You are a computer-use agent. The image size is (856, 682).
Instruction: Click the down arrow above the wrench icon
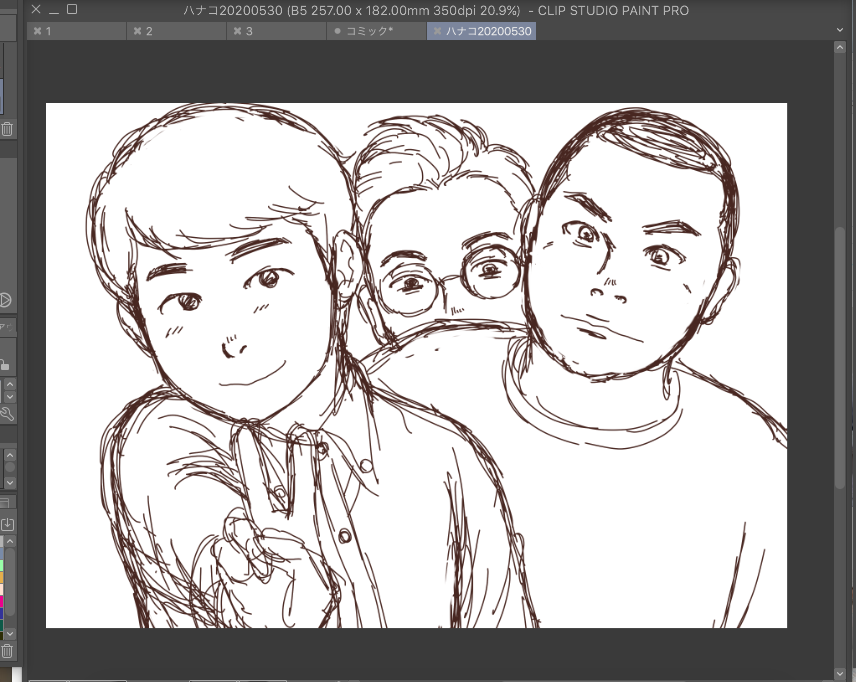pos(10,396)
